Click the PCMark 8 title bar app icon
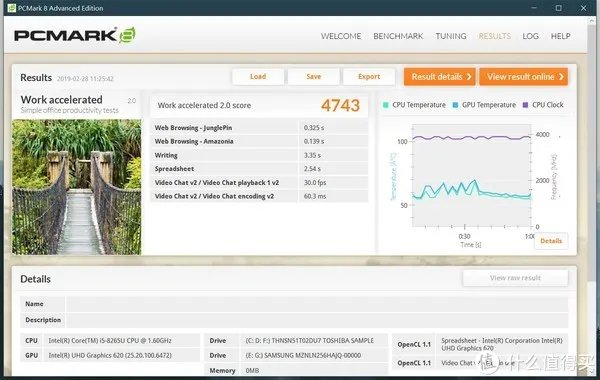Screen dimensions: 600x380 point(11,8)
